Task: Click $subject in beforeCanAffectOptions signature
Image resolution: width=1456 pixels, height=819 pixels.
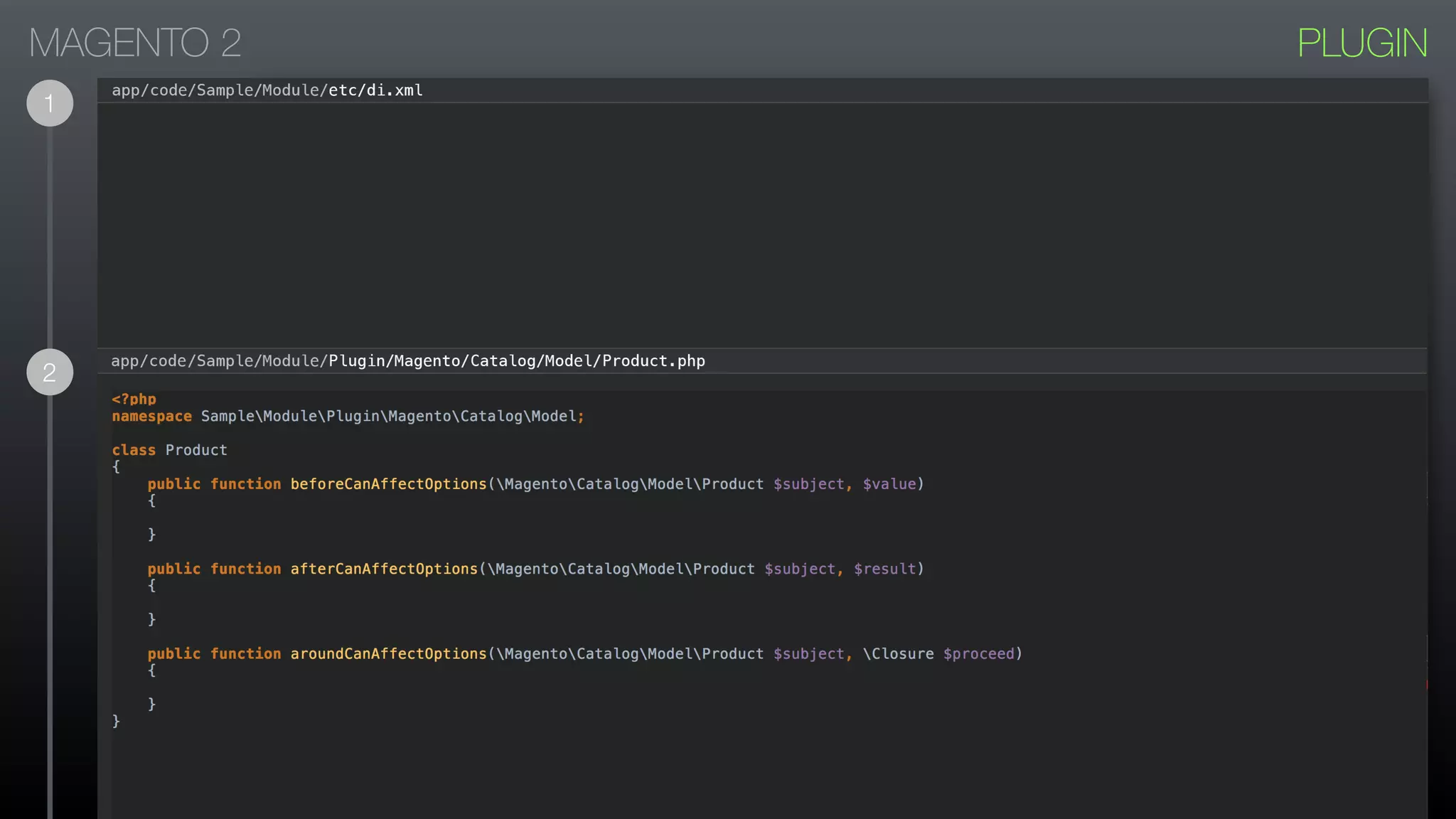Action: point(809,484)
